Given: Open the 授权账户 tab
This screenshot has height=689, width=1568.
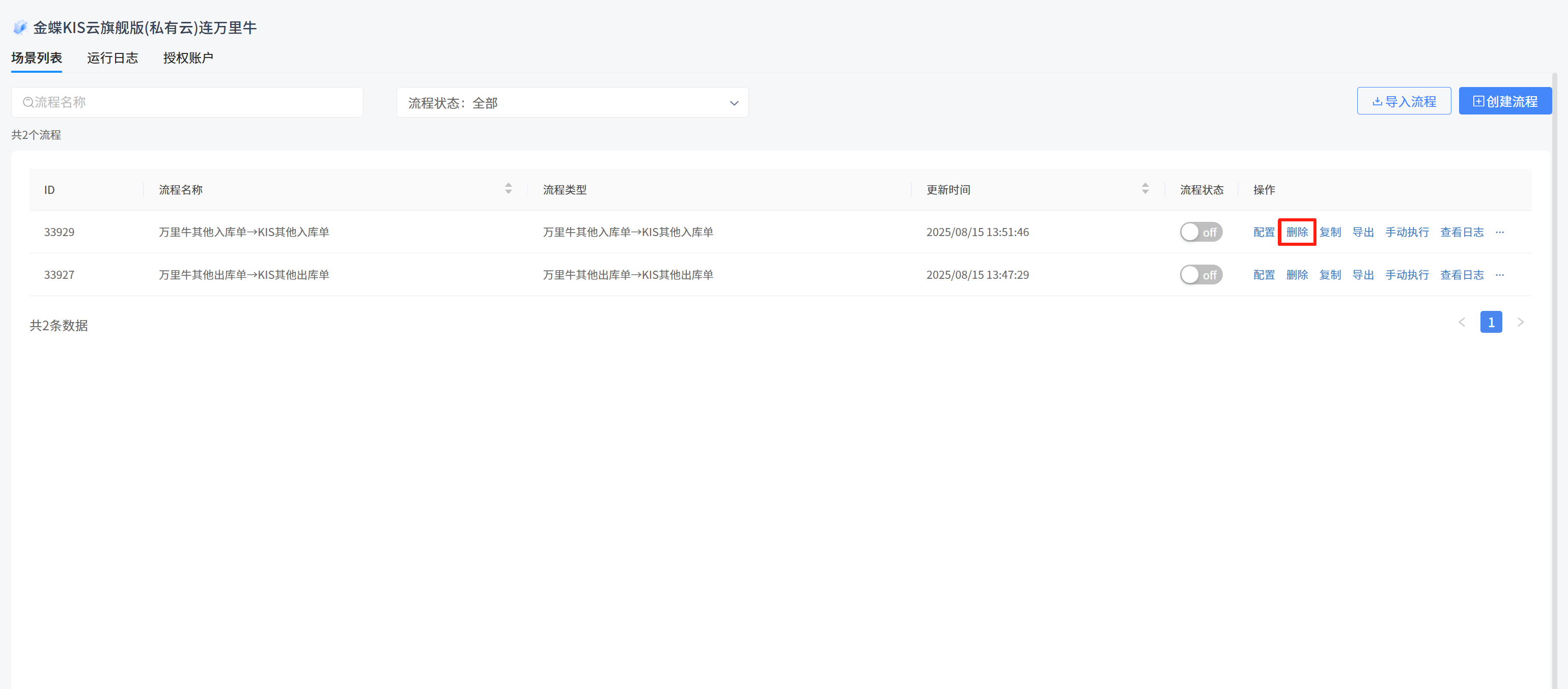Looking at the screenshot, I should [x=188, y=58].
